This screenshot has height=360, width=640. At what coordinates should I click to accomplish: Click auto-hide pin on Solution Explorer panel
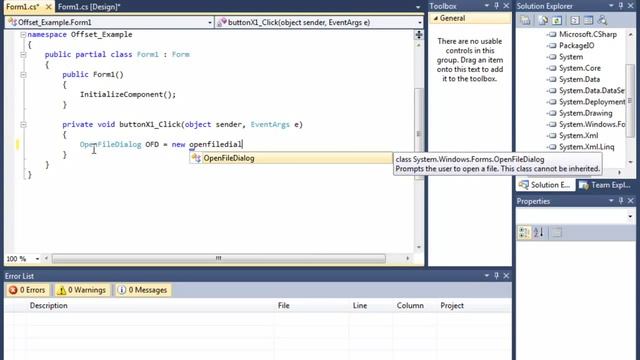pyautogui.click(x=621, y=6)
